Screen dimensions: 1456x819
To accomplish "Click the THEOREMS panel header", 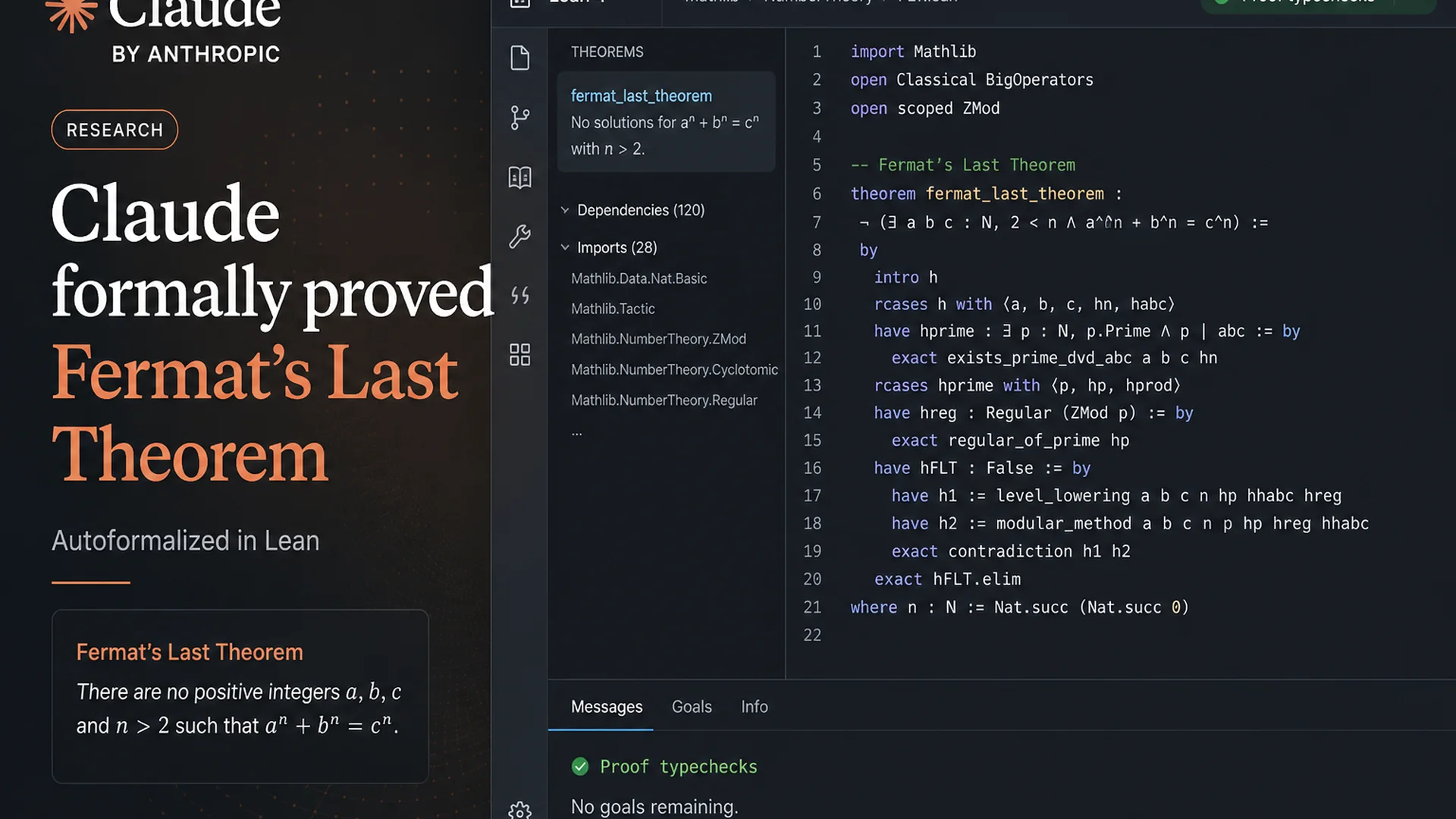I will pos(607,52).
